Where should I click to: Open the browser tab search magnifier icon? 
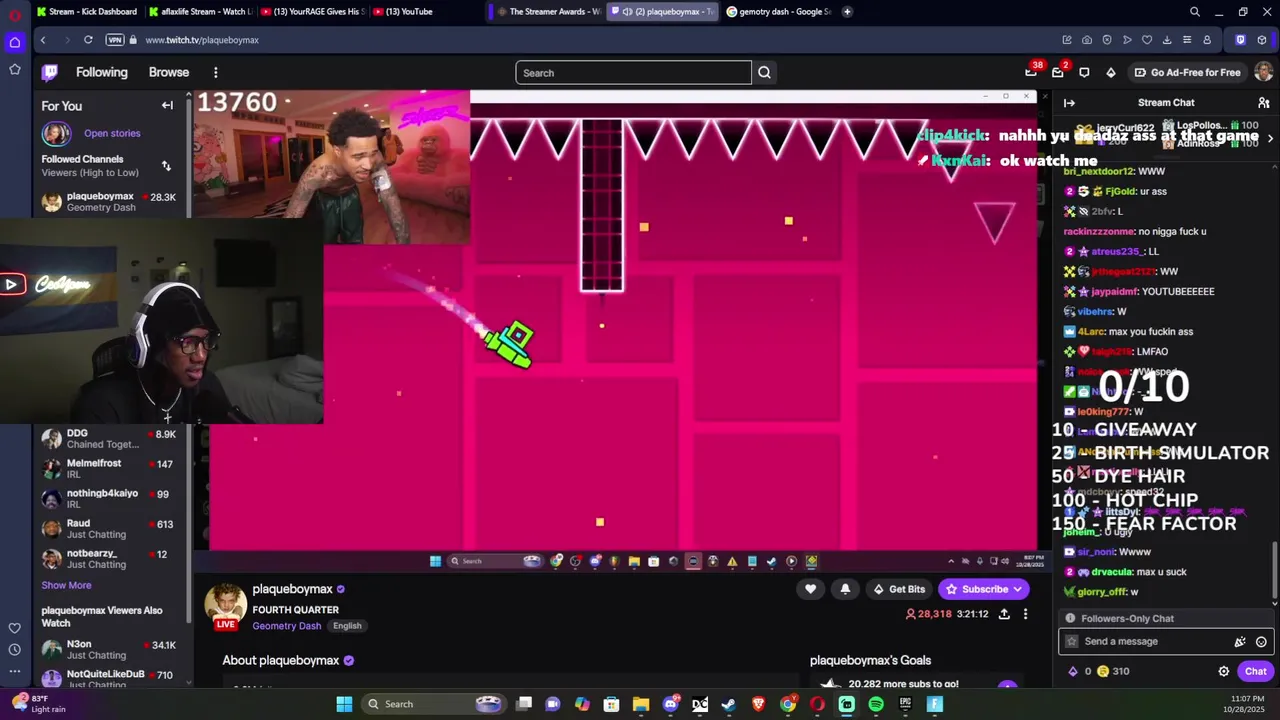tap(1194, 12)
